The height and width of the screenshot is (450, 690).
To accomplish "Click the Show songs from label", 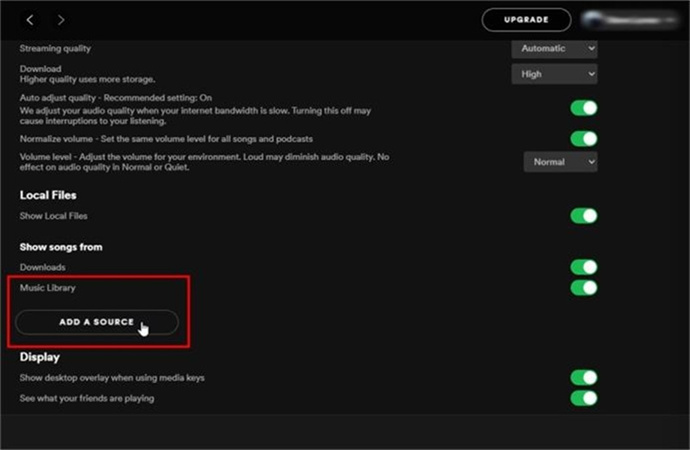I will pyautogui.click(x=61, y=247).
